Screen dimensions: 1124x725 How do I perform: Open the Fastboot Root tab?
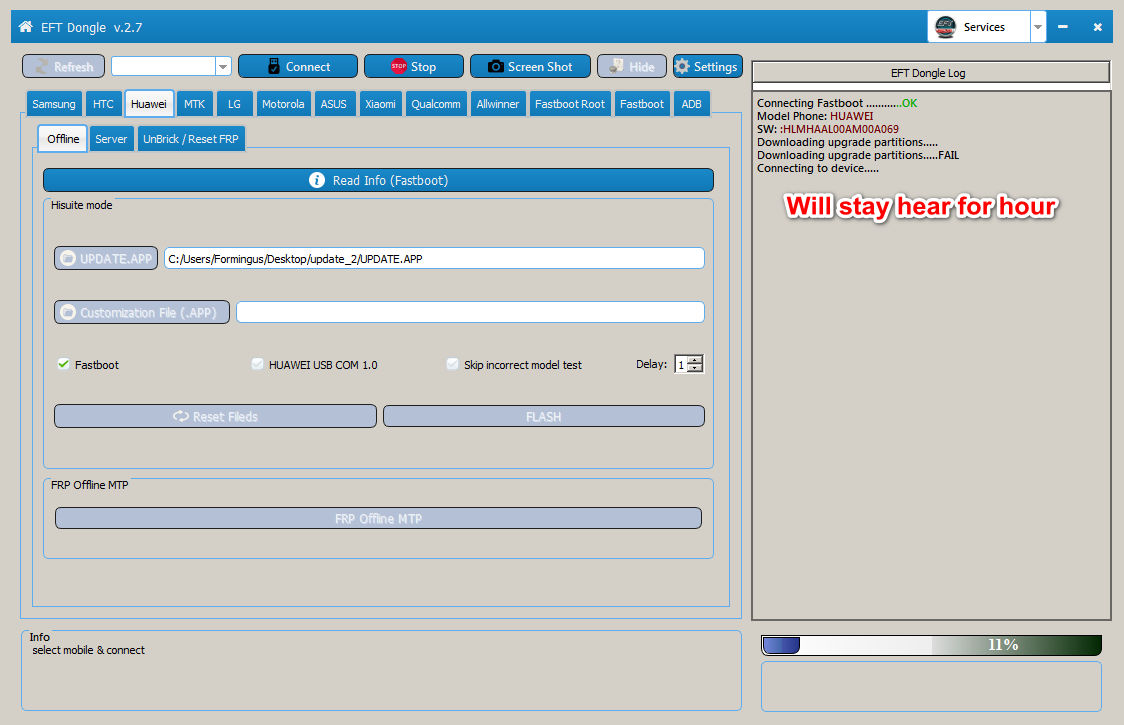pos(570,104)
